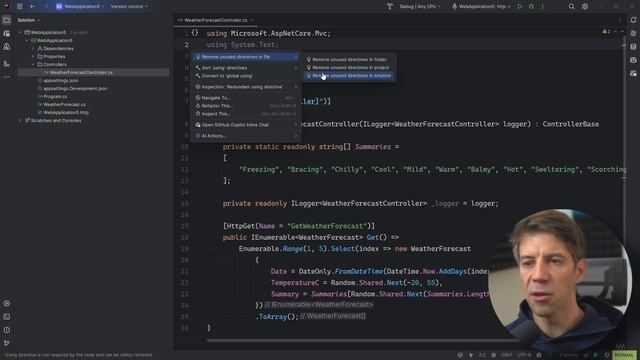
Task: Open the Commit tool window icon
Action: (x=7, y=33)
